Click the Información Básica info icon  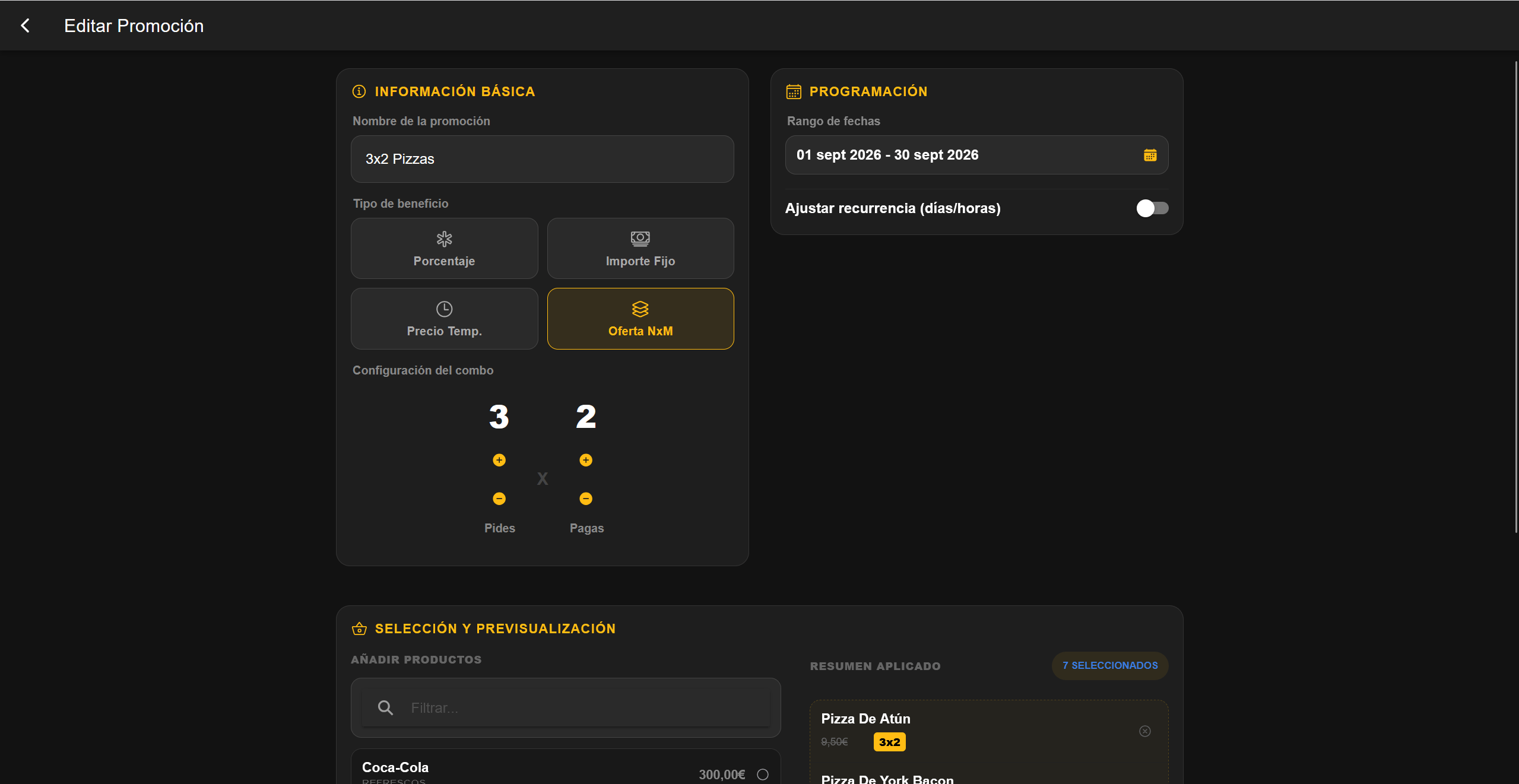coord(359,91)
